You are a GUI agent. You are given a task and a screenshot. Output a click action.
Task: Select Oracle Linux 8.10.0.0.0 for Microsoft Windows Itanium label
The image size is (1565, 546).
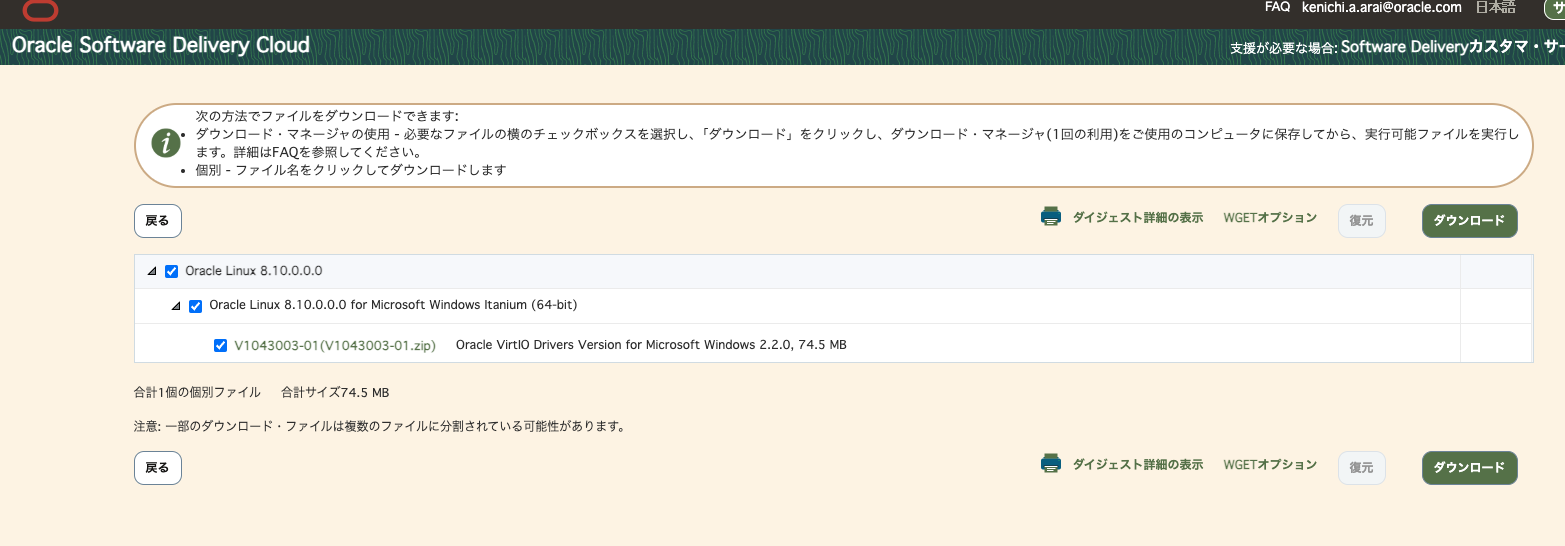(393, 305)
